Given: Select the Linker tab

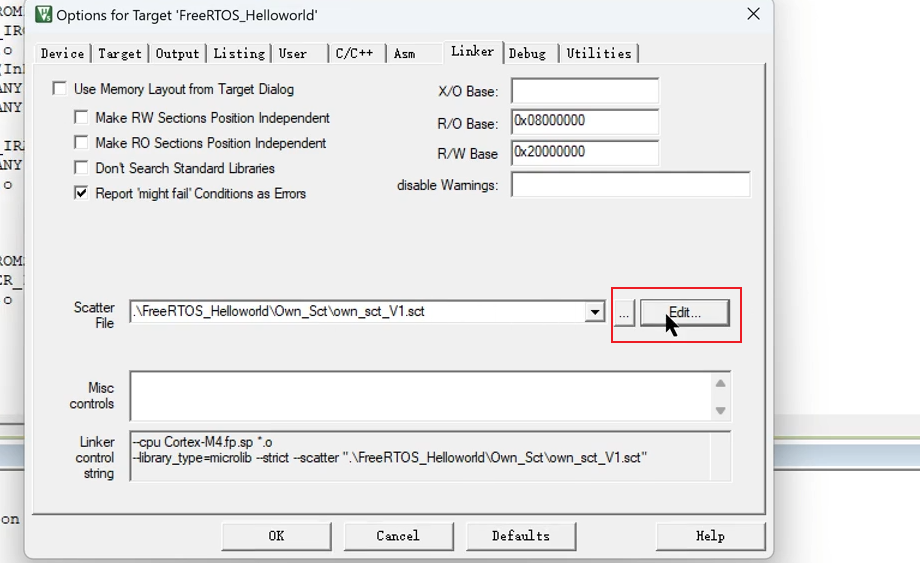Looking at the screenshot, I should (x=473, y=52).
